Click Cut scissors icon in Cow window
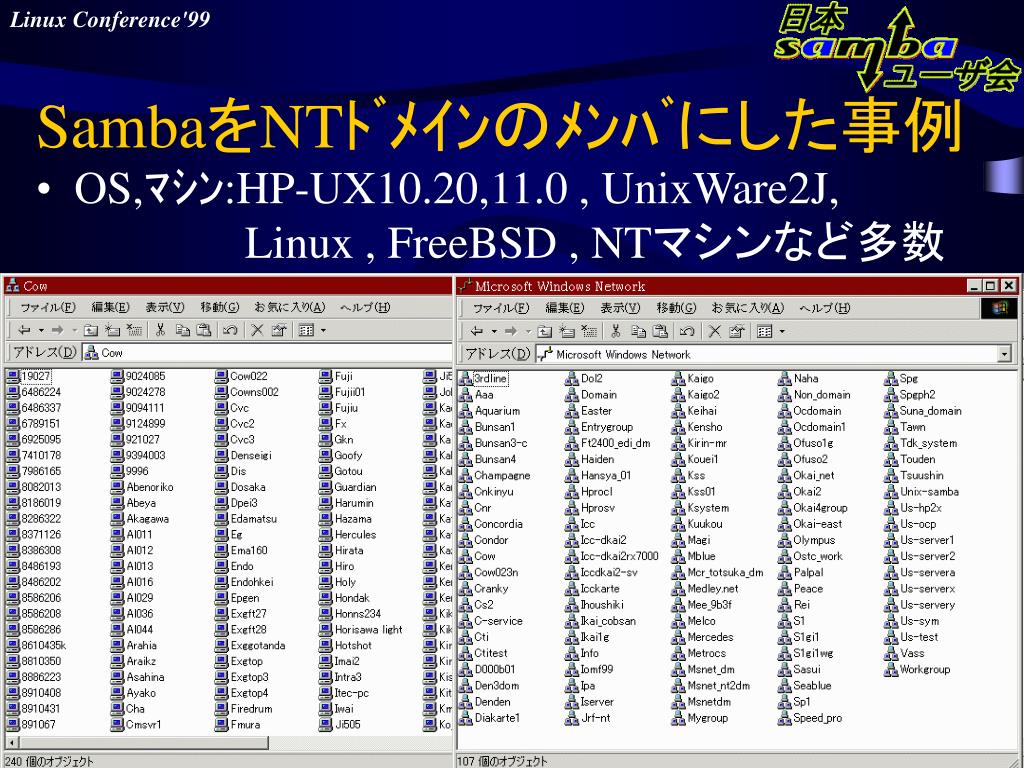The height and width of the screenshot is (768, 1024). [160, 330]
